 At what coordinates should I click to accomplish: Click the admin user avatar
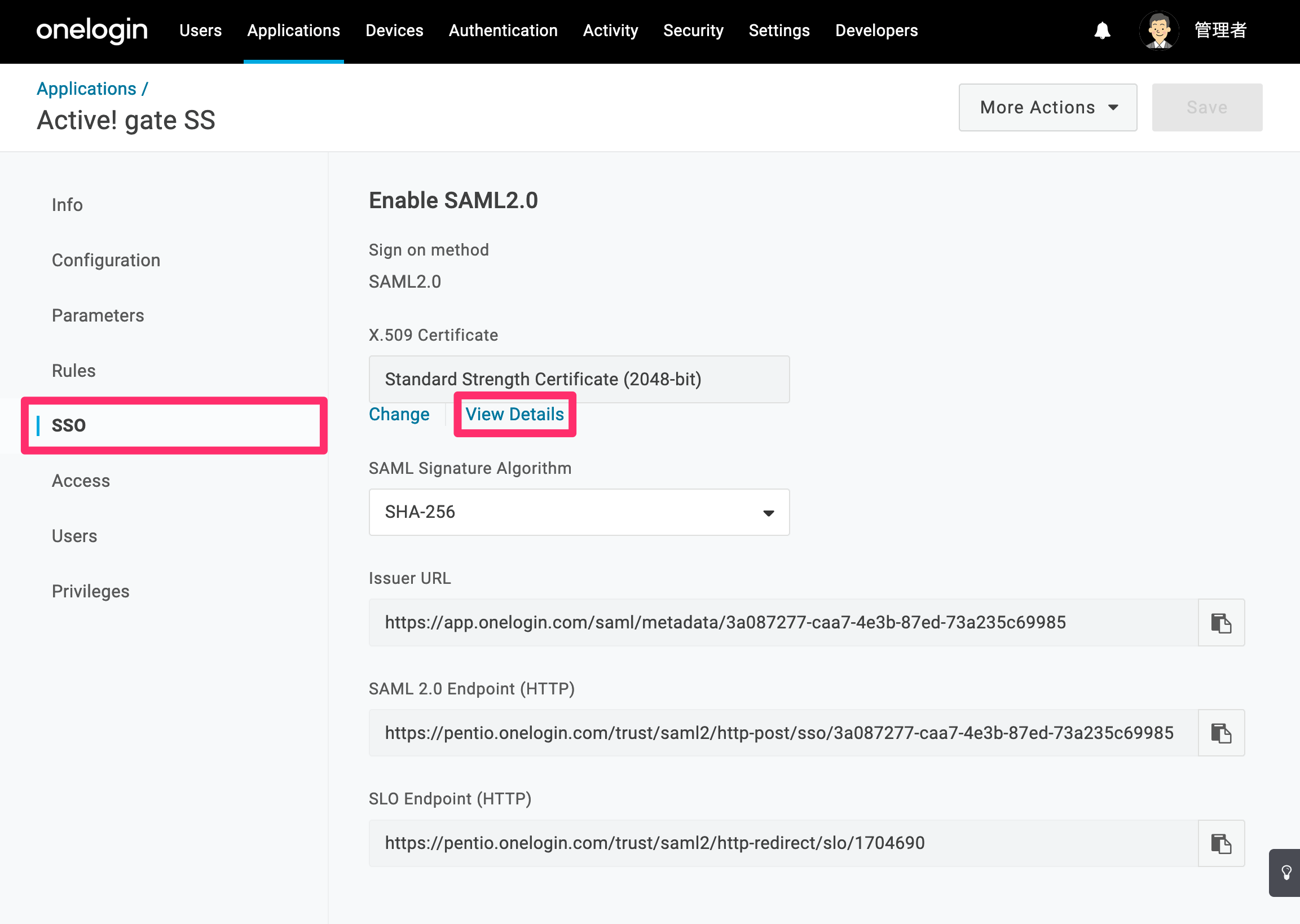tap(1158, 30)
